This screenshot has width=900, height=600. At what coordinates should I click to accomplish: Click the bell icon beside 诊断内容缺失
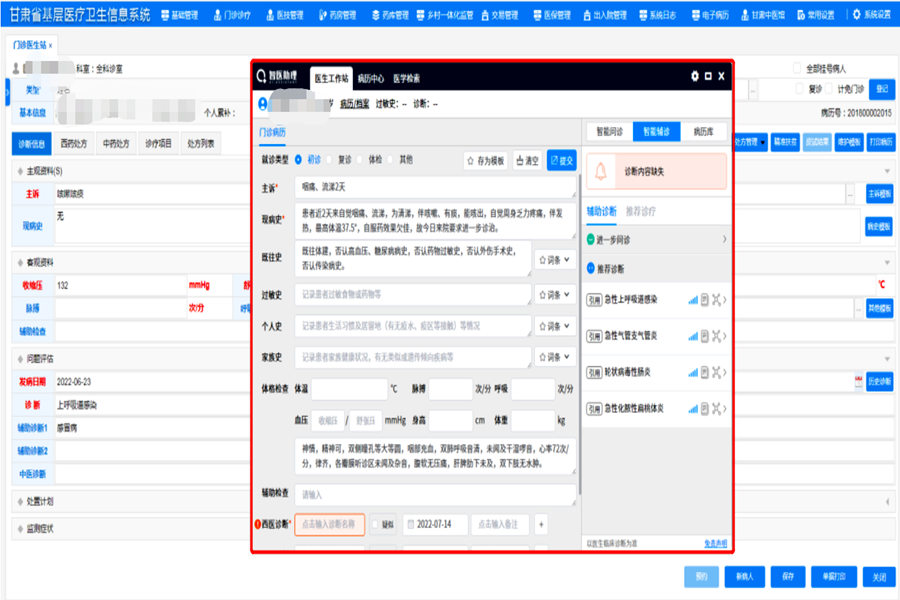601,171
